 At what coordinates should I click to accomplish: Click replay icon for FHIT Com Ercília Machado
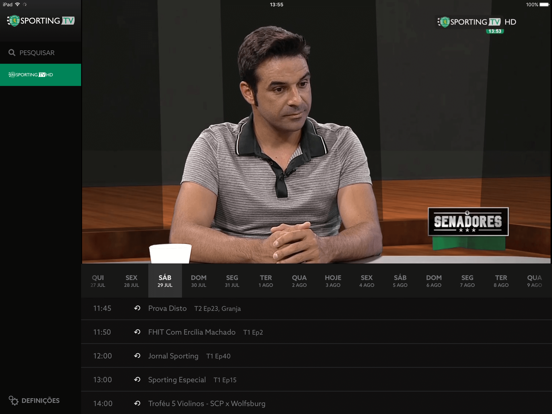tap(137, 332)
